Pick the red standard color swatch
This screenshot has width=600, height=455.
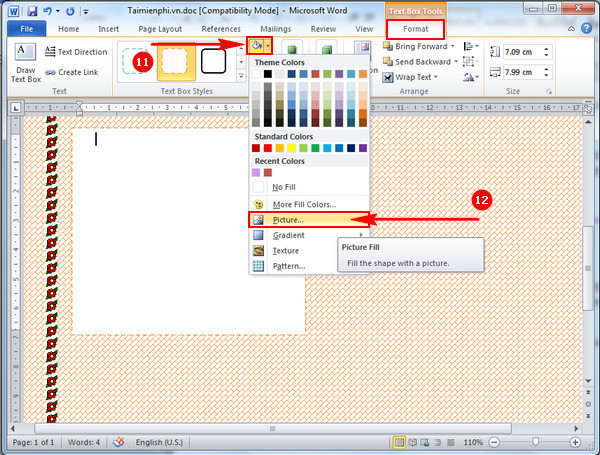[269, 148]
